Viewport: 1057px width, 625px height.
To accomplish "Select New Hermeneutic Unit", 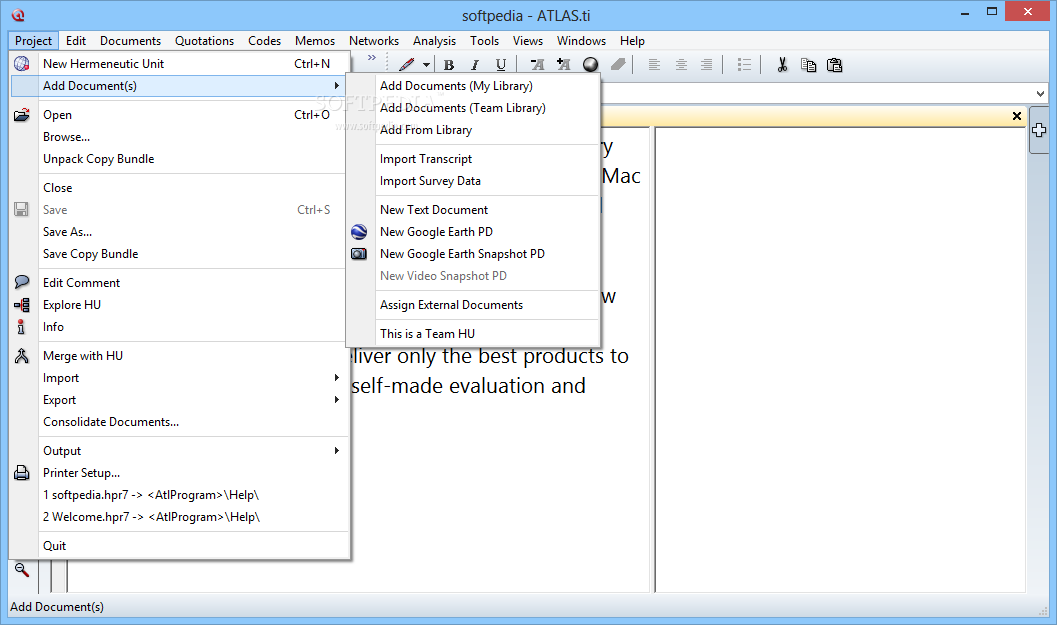I will tap(179, 63).
